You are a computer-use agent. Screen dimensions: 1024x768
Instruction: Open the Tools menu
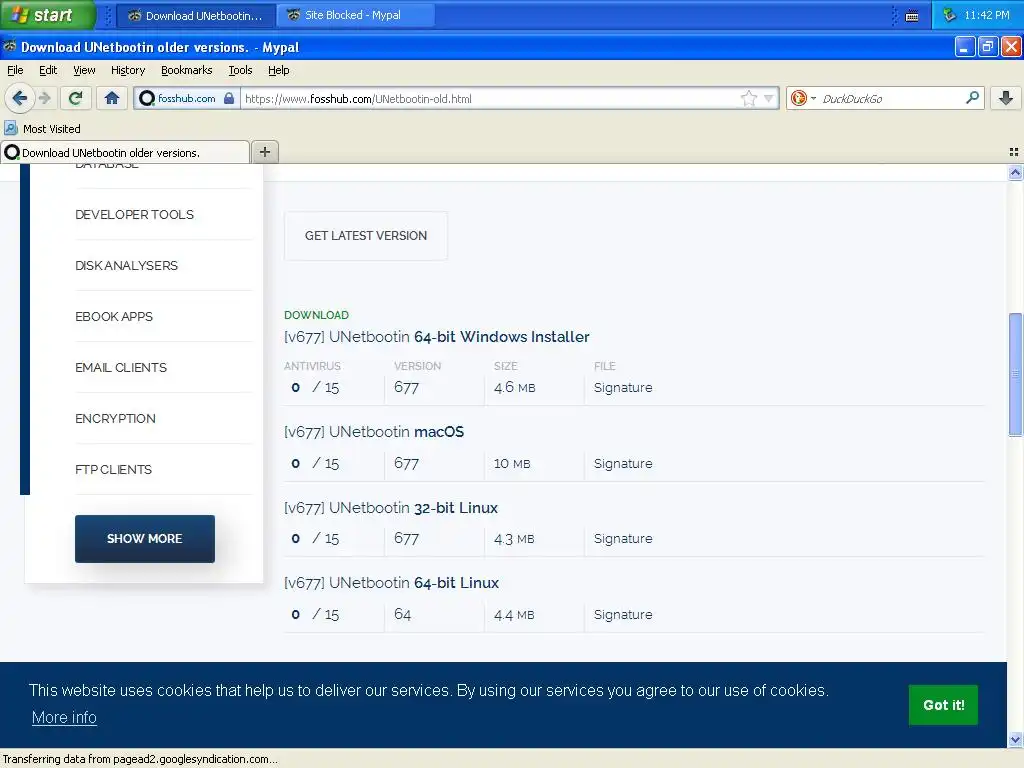coord(240,70)
